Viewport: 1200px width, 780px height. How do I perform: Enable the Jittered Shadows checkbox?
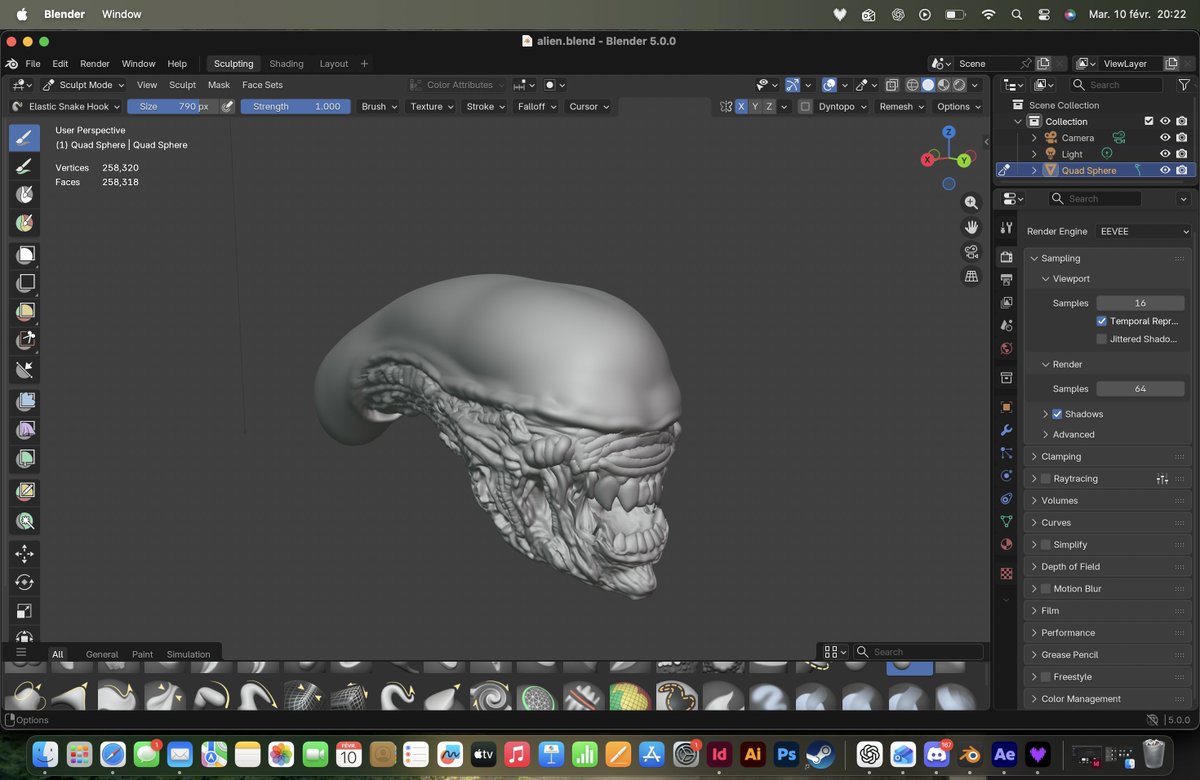coord(1101,339)
